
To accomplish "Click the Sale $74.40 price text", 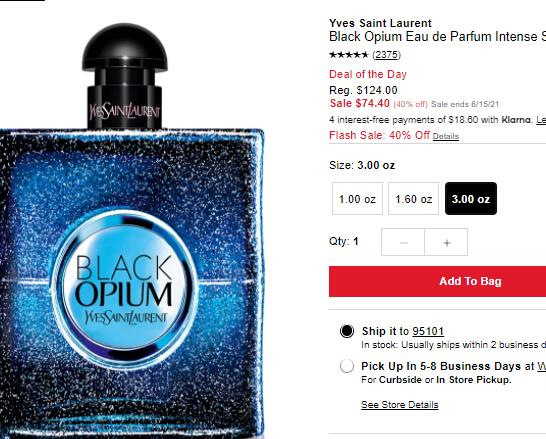I will [x=359, y=103].
